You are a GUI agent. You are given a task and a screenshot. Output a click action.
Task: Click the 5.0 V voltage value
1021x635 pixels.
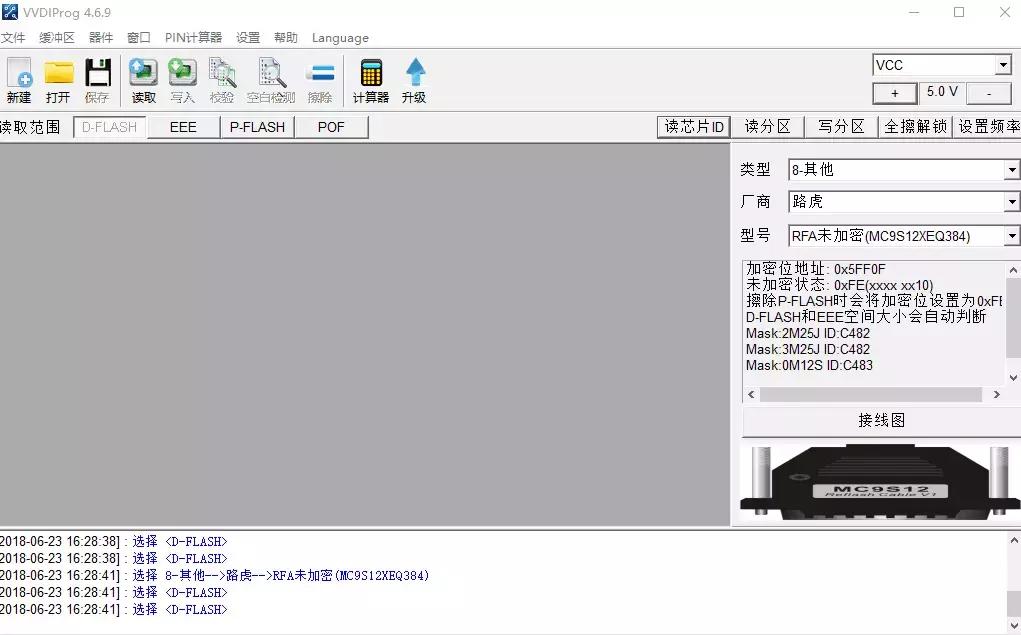(x=942, y=92)
